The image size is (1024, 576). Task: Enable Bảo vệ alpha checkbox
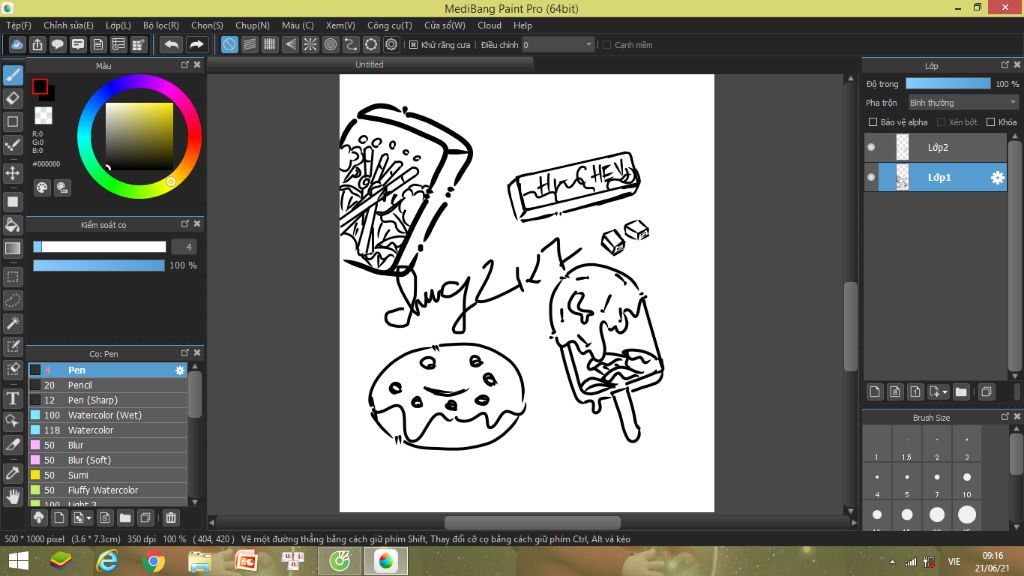(x=872, y=122)
